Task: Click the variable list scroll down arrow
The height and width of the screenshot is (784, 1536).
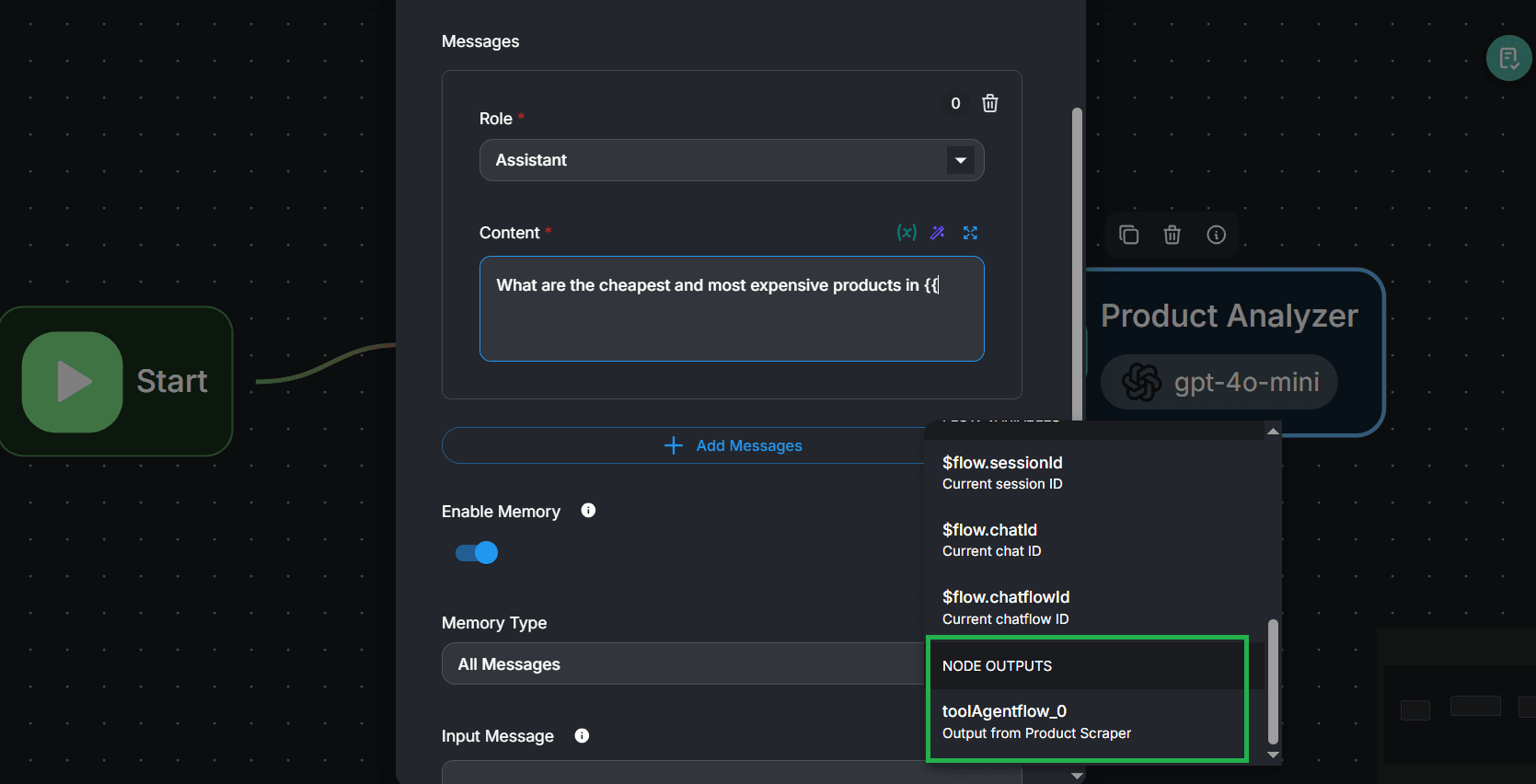Action: click(1273, 755)
